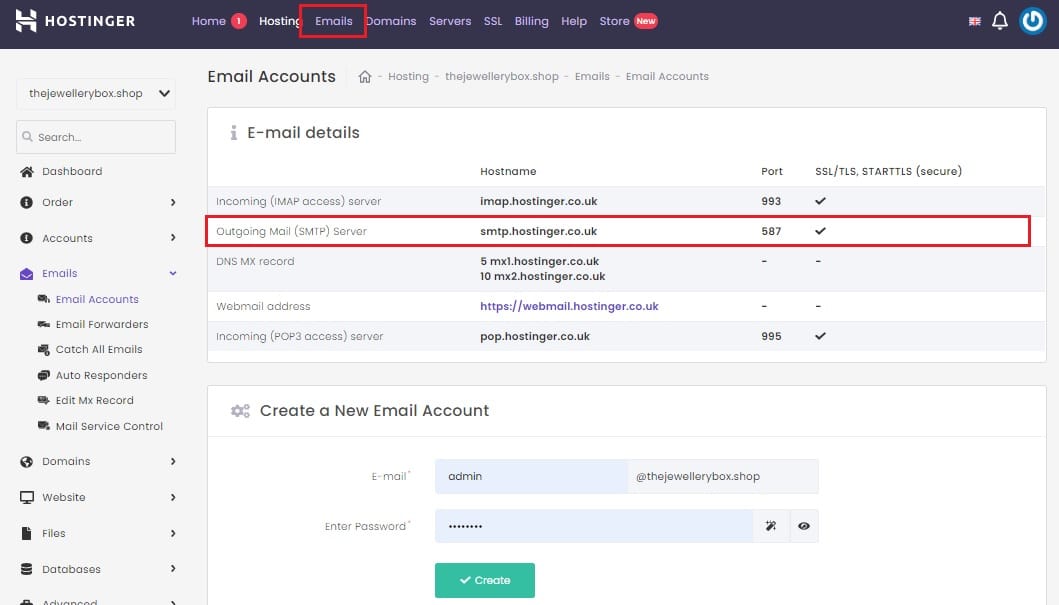Click the Files document icon
This screenshot has height=605, width=1059.
[26, 533]
